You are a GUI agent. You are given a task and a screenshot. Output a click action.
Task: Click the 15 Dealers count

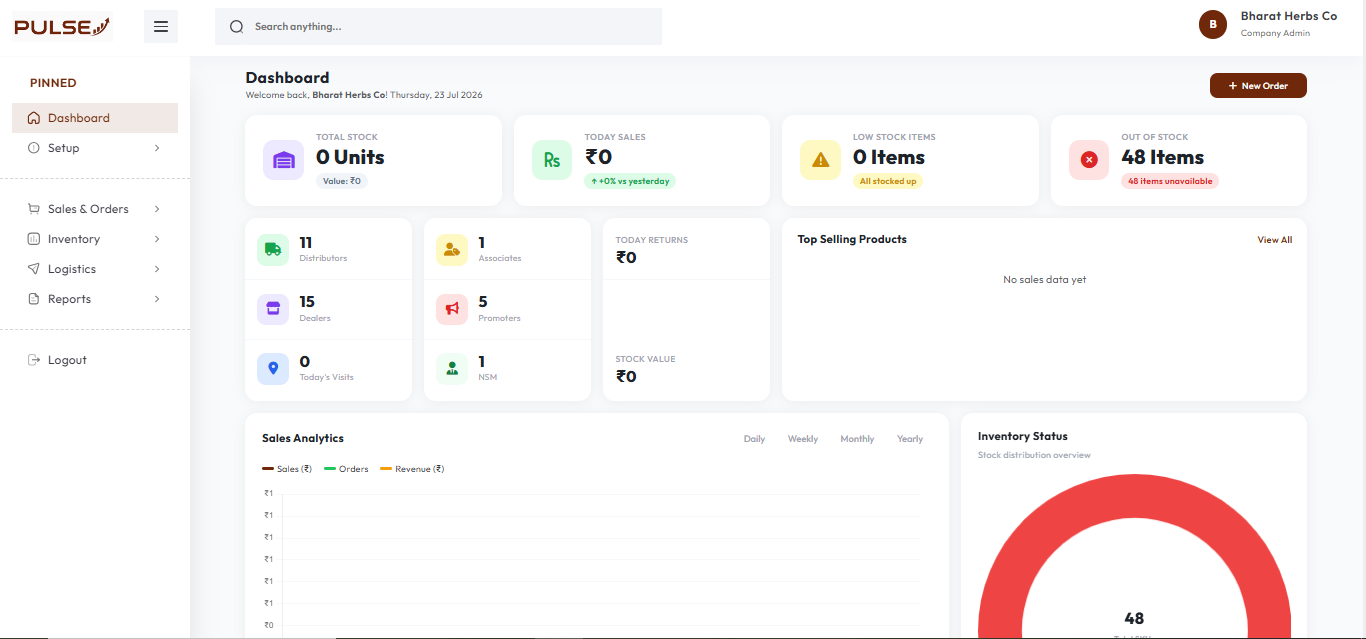pyautogui.click(x=307, y=302)
